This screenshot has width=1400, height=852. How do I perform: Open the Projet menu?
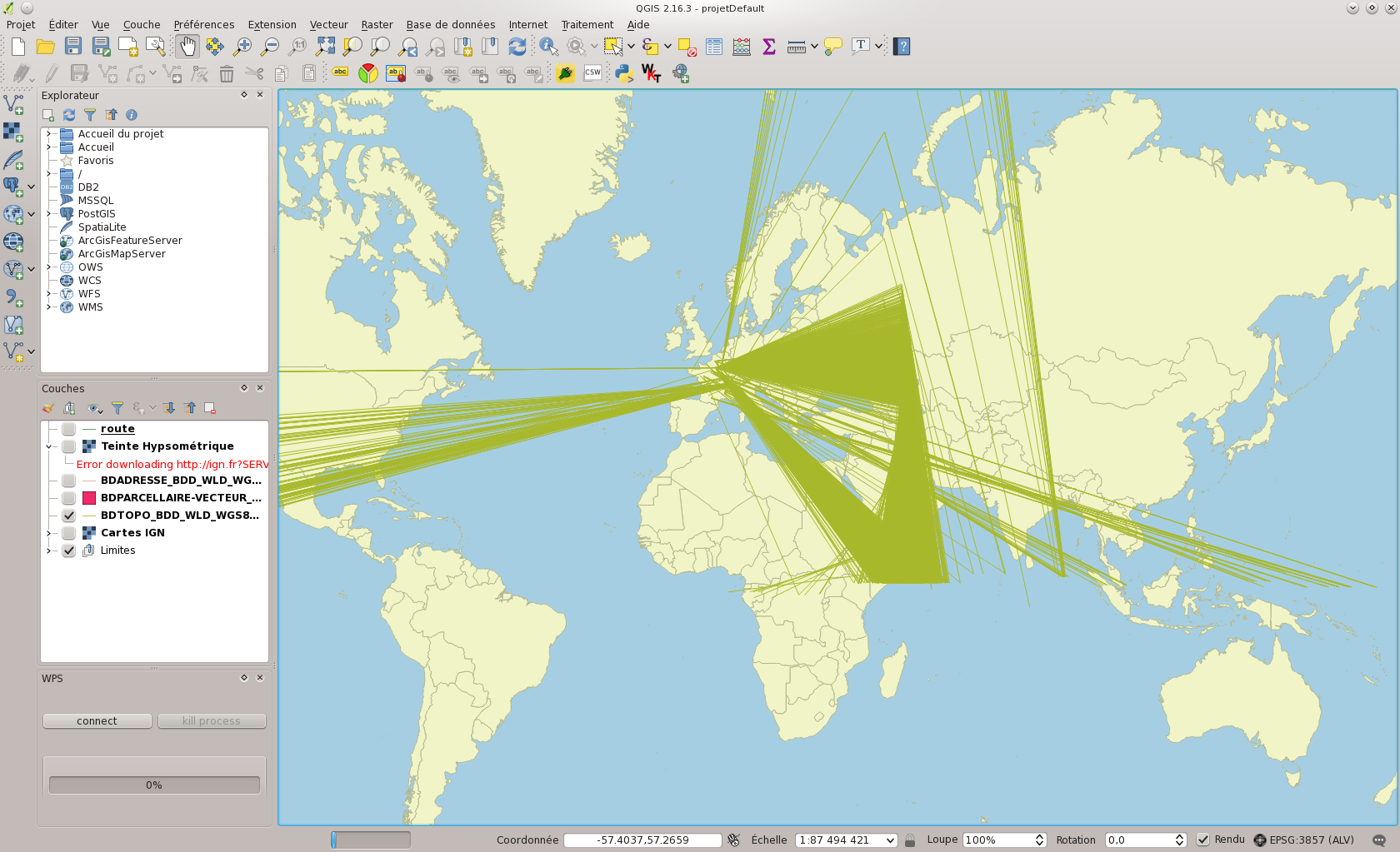point(21,25)
